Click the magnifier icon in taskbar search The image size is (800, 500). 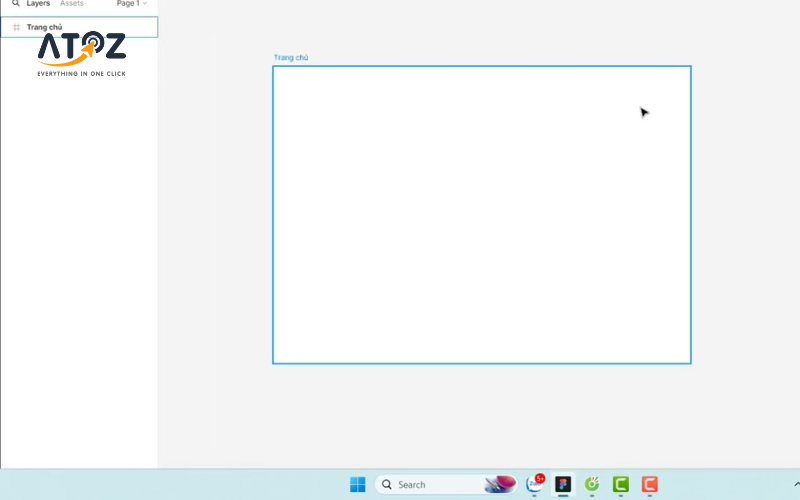[x=387, y=485]
